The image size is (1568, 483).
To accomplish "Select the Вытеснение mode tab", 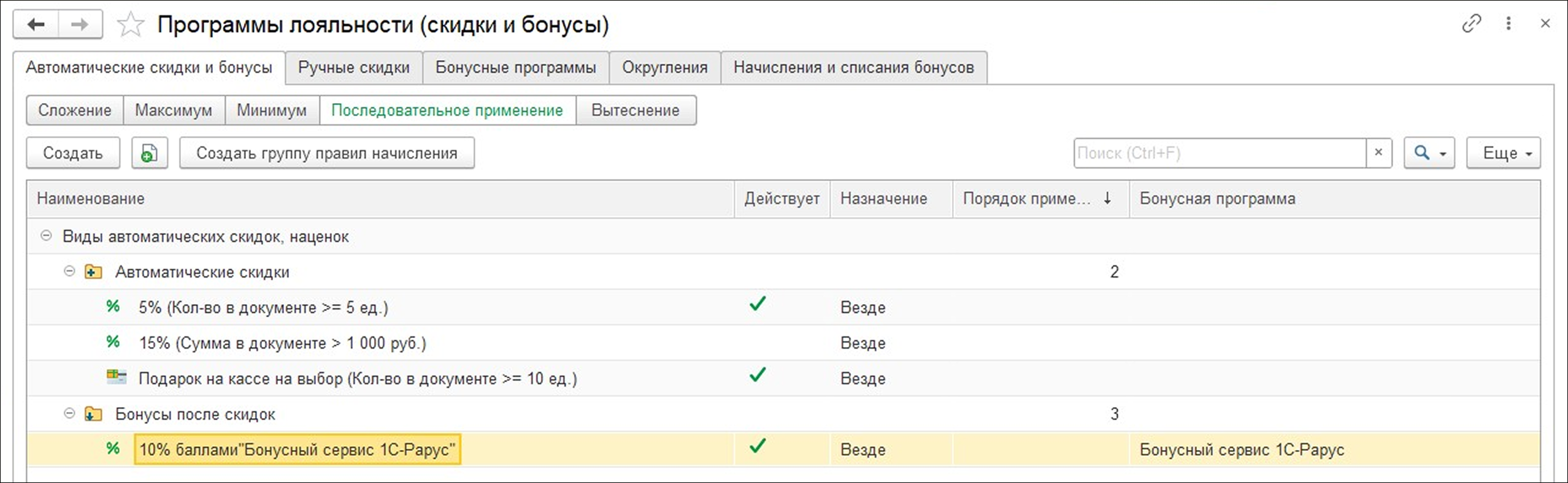I will coord(635,110).
